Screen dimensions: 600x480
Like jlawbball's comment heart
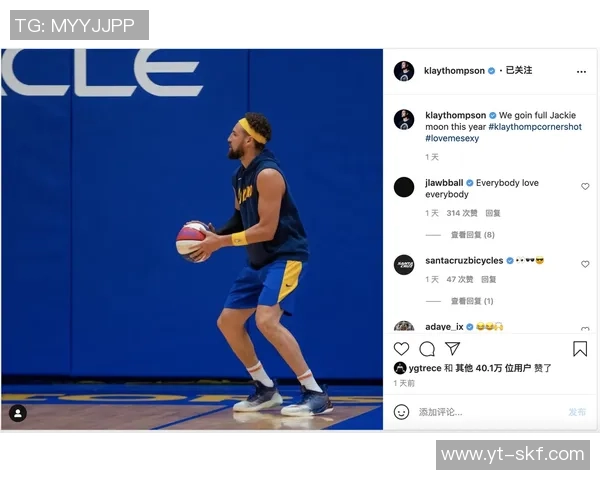point(585,186)
